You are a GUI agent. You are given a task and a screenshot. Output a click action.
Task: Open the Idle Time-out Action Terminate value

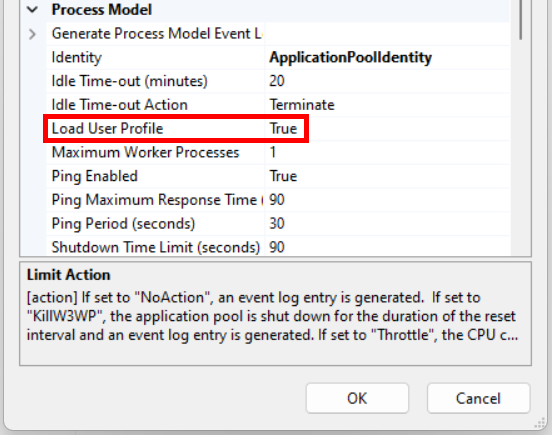coord(302,105)
